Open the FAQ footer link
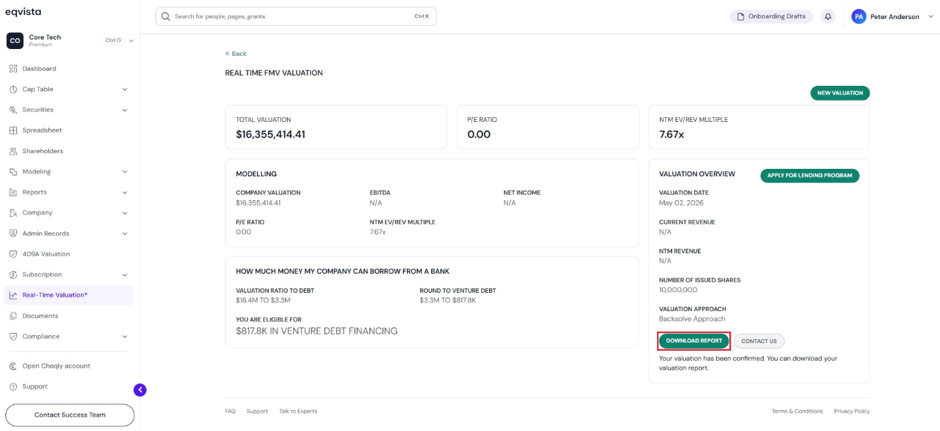 click(230, 411)
